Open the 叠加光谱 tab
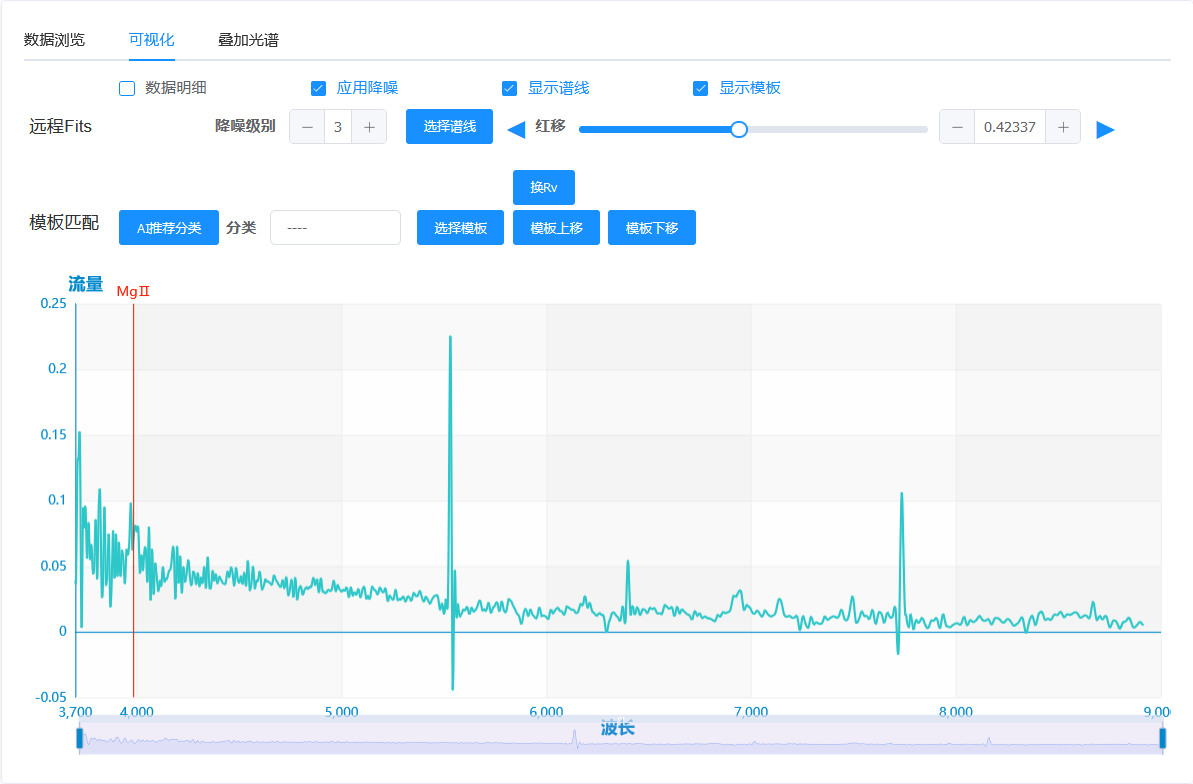The image size is (1193, 784). pyautogui.click(x=248, y=40)
